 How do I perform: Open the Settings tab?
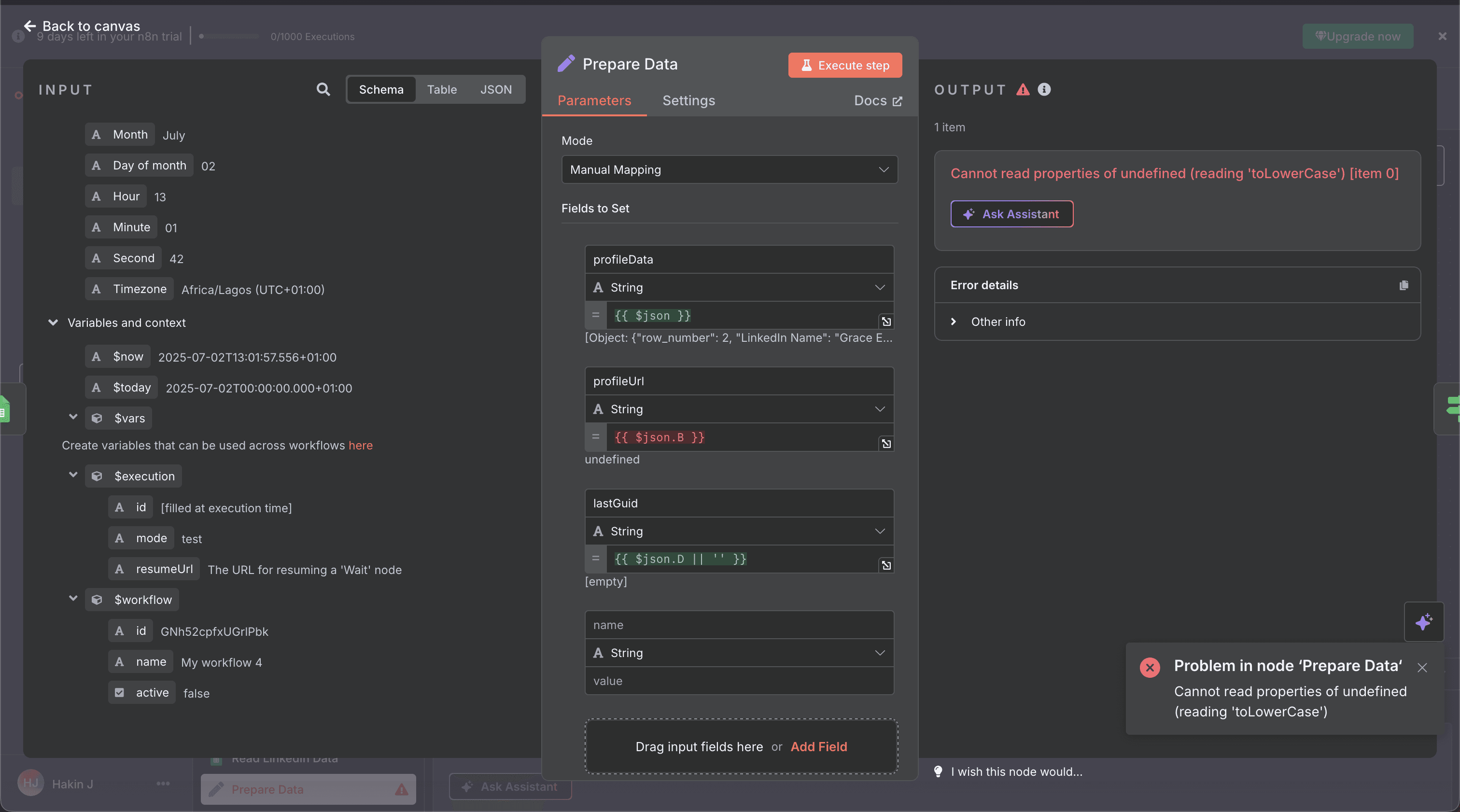688,101
